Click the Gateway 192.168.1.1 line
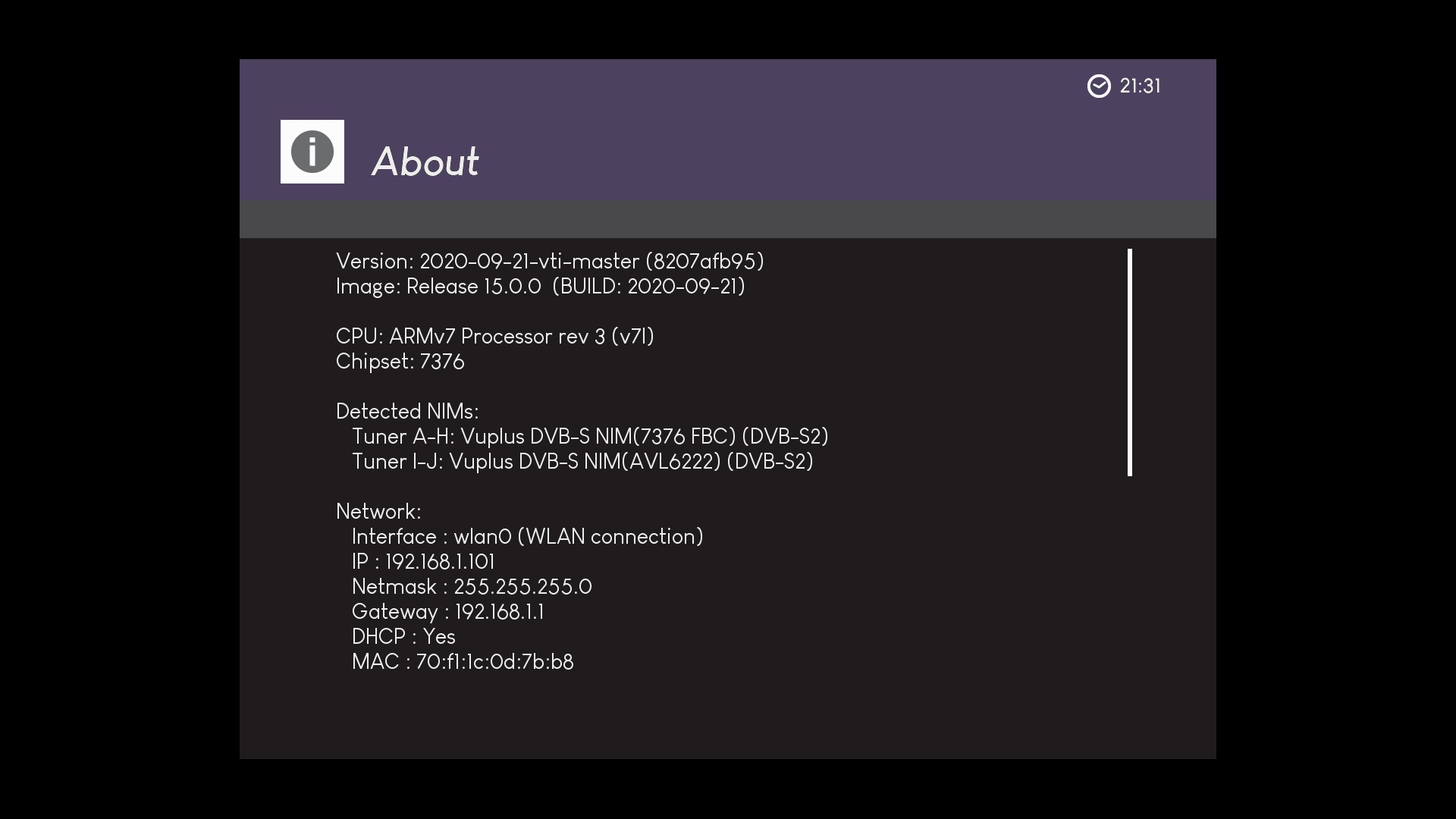1456x819 pixels. 448,612
